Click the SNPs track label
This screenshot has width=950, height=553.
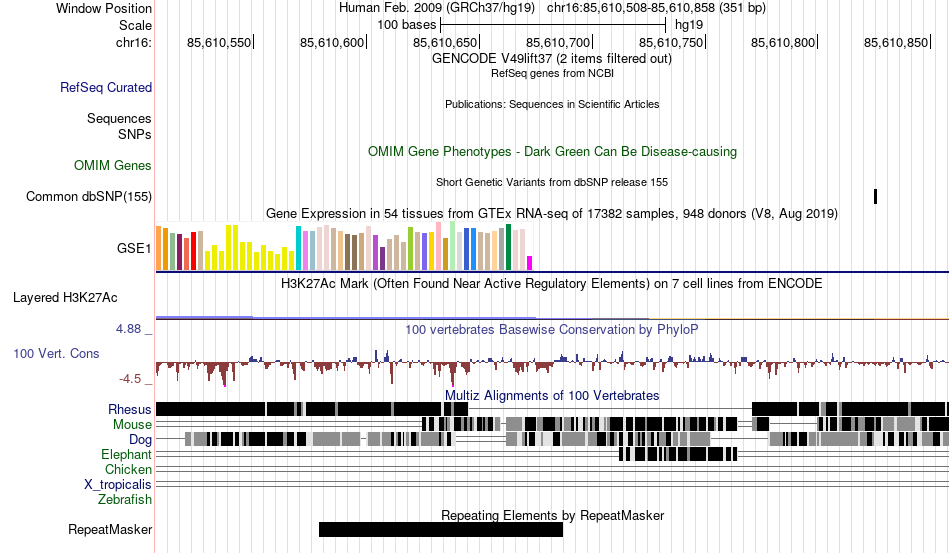tap(135, 134)
